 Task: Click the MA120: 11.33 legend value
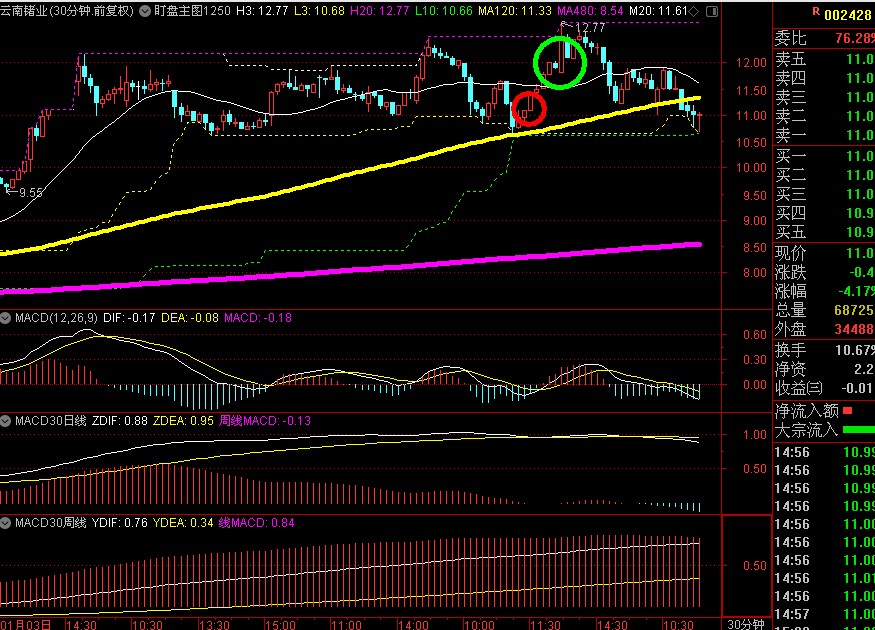[515, 11]
